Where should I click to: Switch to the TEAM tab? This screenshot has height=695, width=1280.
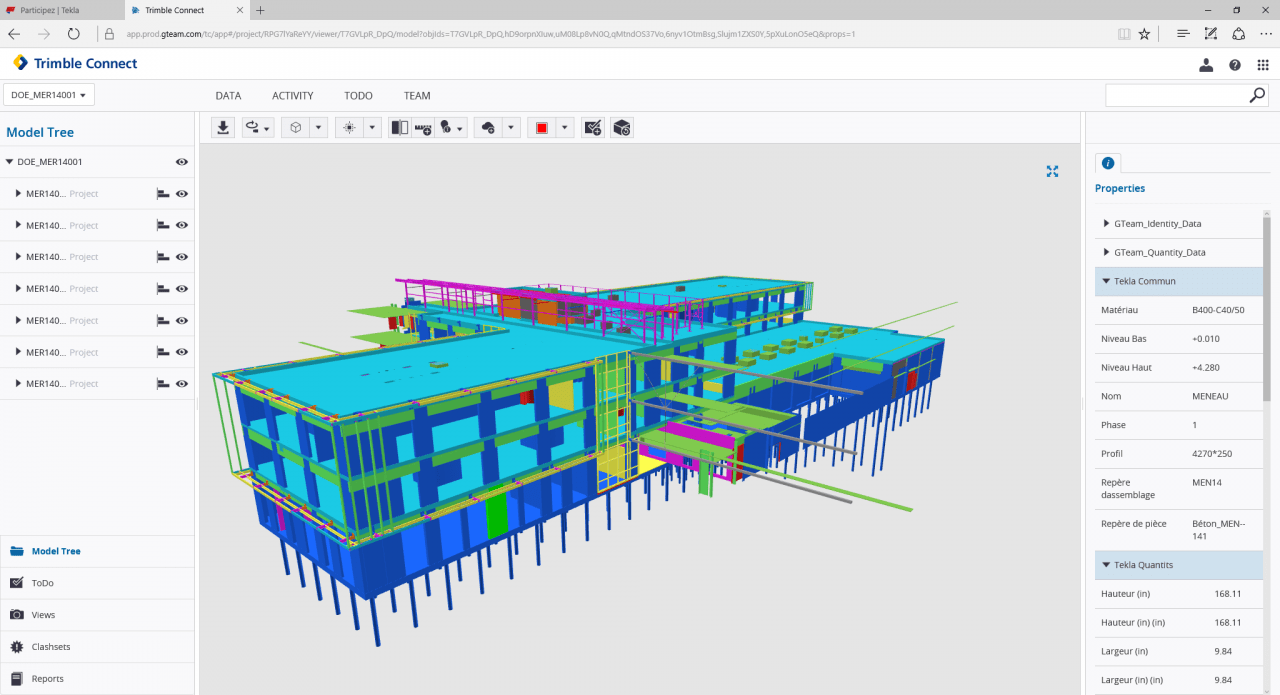click(417, 96)
